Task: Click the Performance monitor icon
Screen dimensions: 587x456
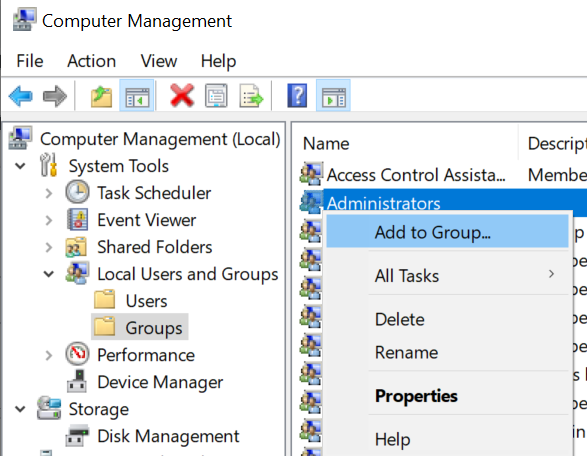Action: pos(77,354)
